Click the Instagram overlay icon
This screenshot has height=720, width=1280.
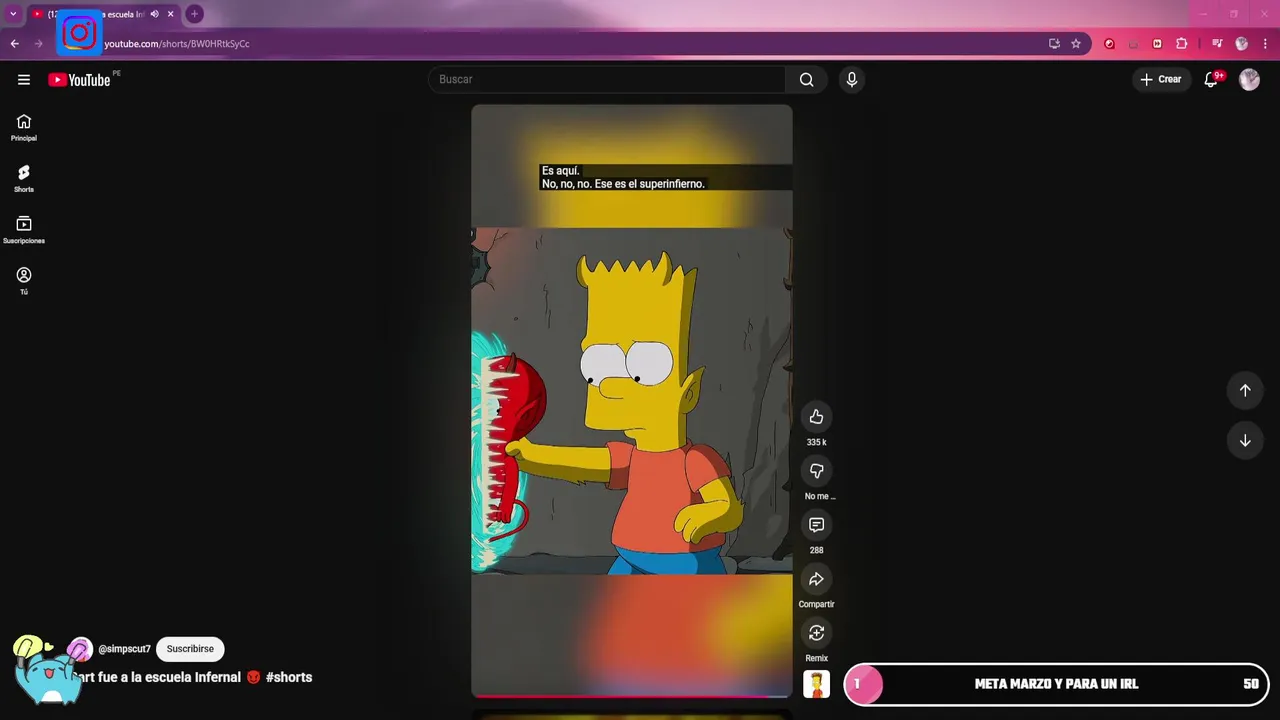point(79,33)
